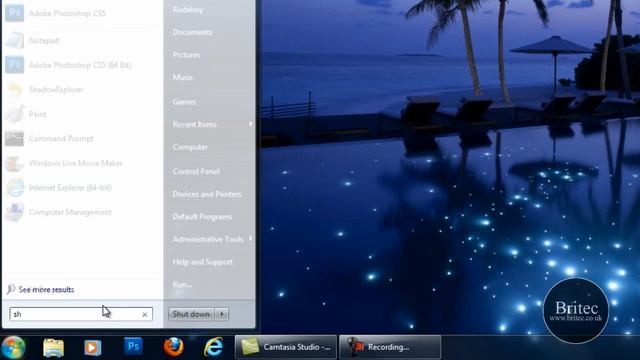
Task: Open Internet Explorer from the taskbar
Action: 213,347
